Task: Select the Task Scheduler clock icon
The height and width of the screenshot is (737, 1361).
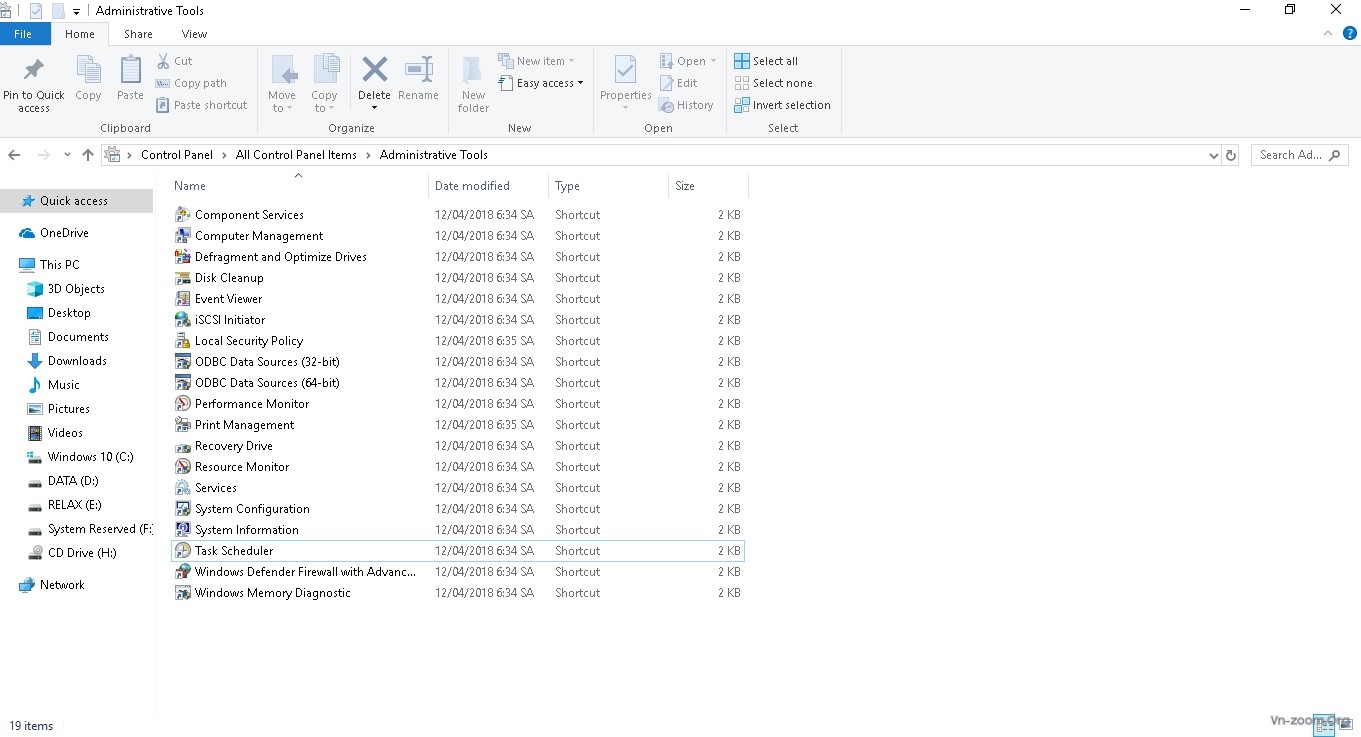Action: pyautogui.click(x=182, y=551)
